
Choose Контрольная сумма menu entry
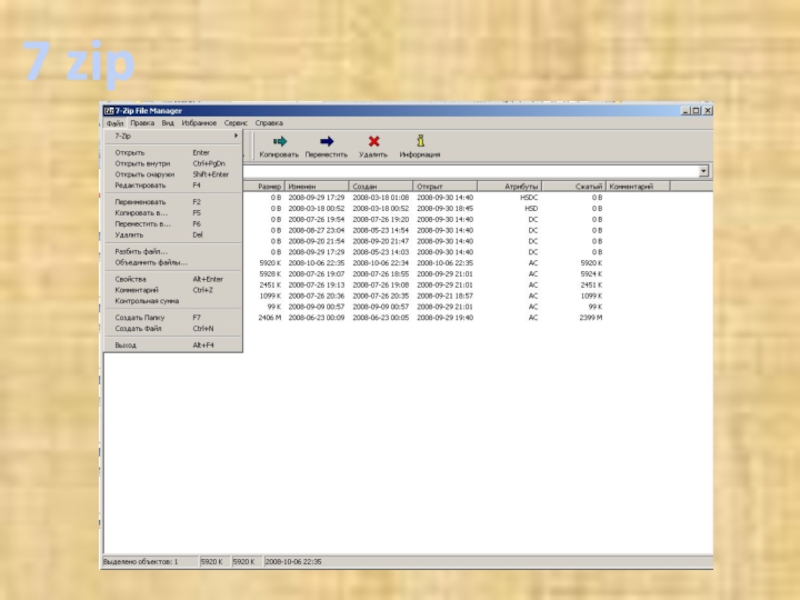(173, 301)
